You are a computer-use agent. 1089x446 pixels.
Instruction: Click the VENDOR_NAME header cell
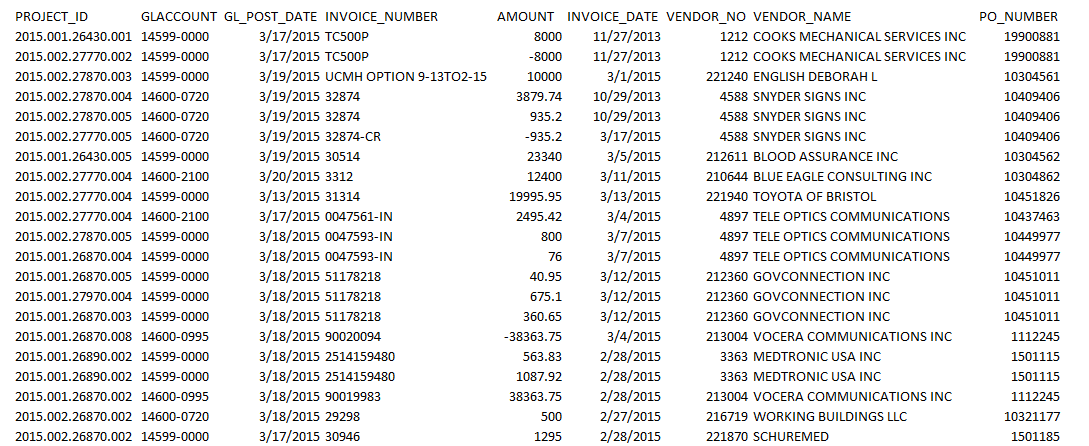(801, 17)
